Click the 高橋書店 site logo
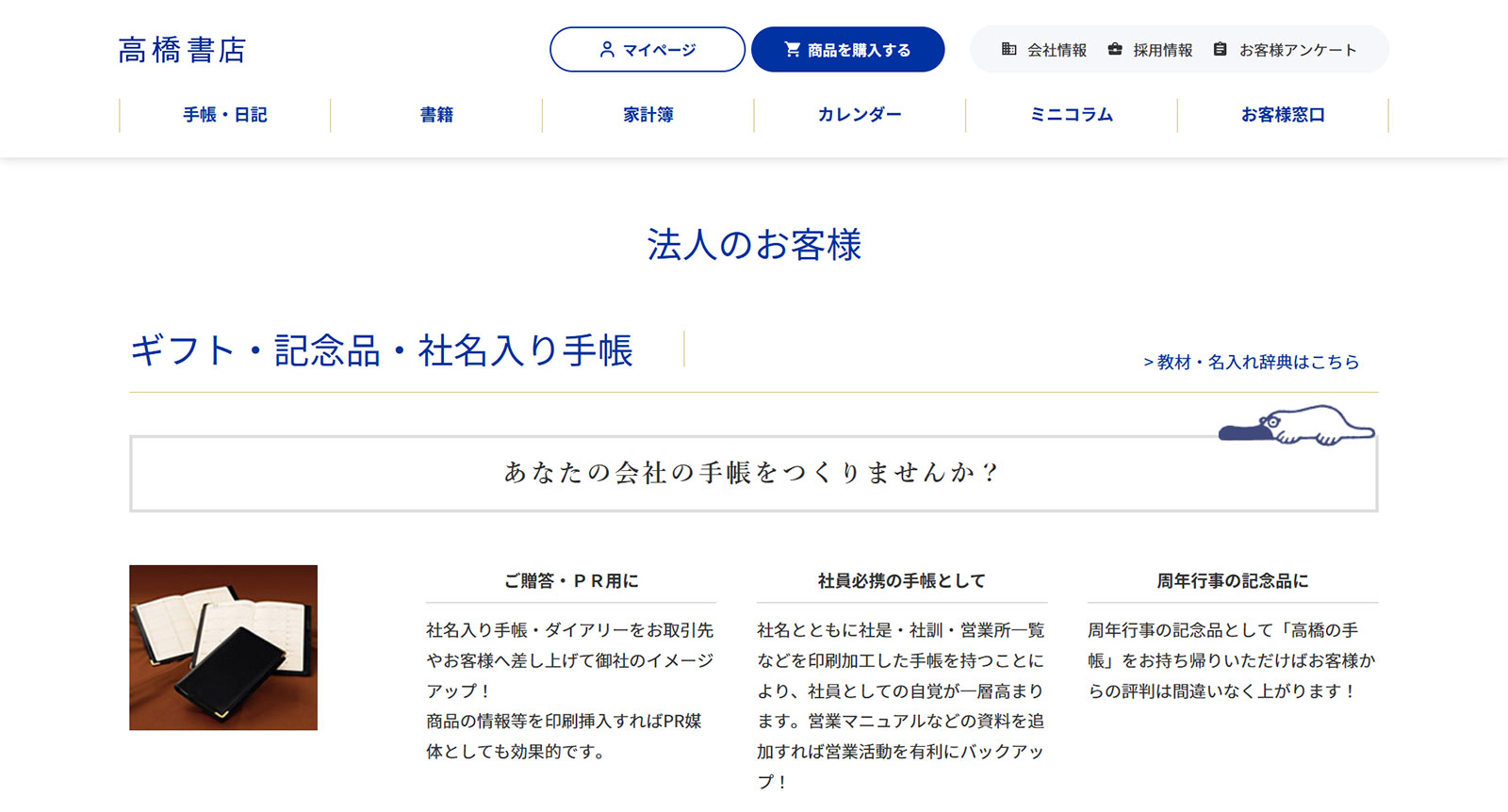Screen dimensions: 1508x812 182,50
